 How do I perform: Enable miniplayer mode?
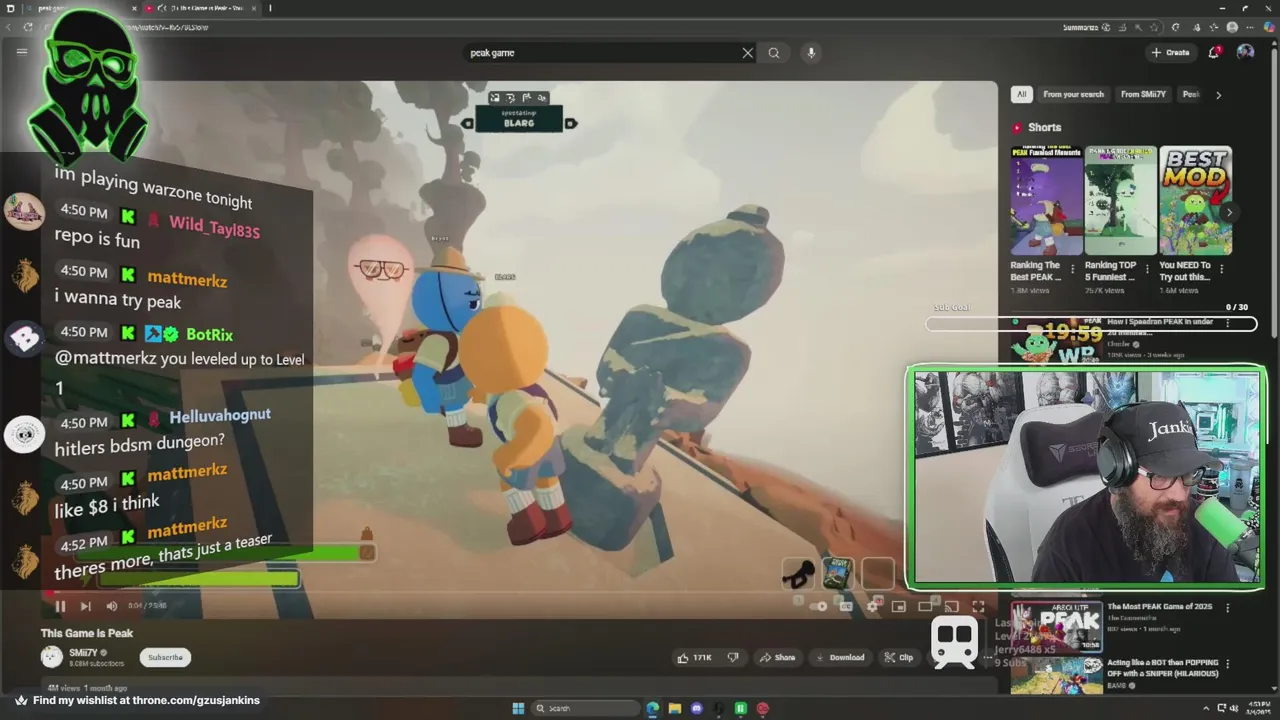tap(899, 606)
